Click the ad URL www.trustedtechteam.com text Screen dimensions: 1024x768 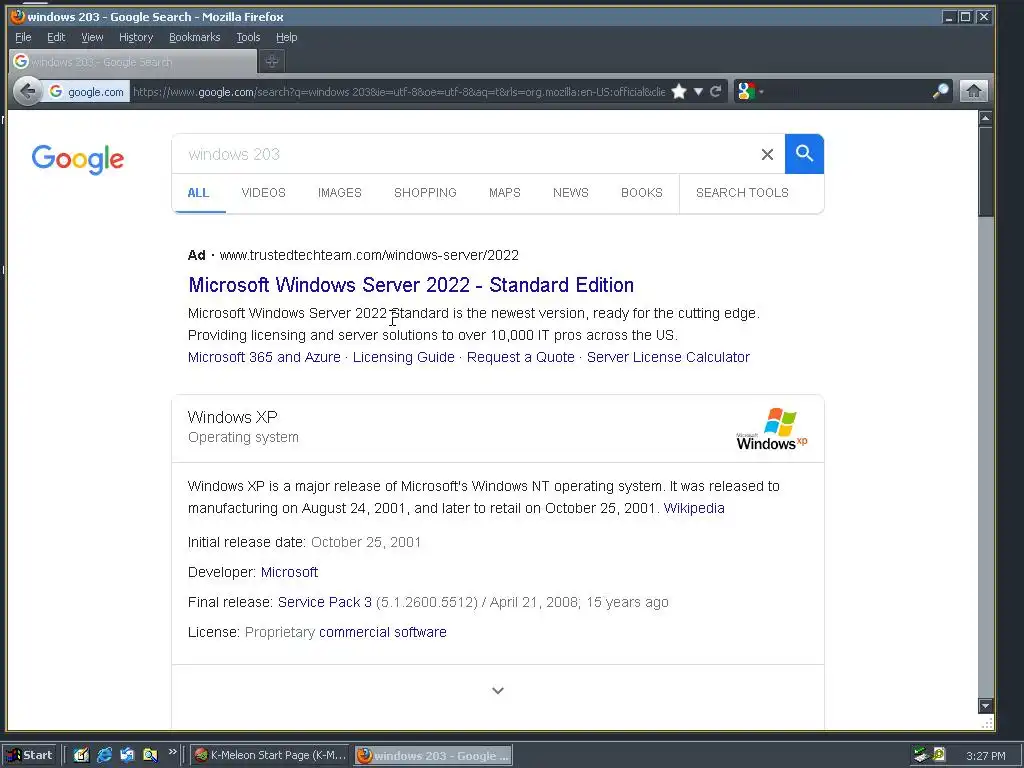click(x=369, y=255)
